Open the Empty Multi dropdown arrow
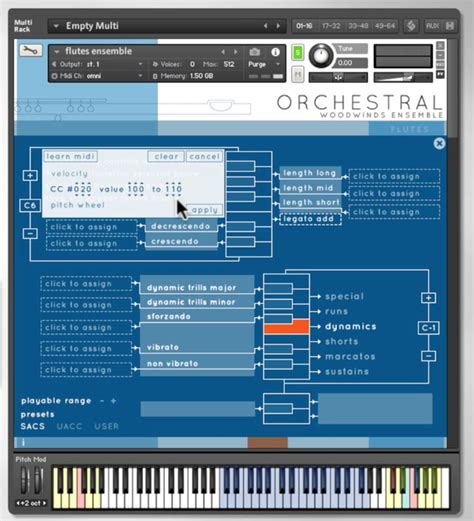Image resolution: width=474 pixels, height=521 pixels. point(56,26)
